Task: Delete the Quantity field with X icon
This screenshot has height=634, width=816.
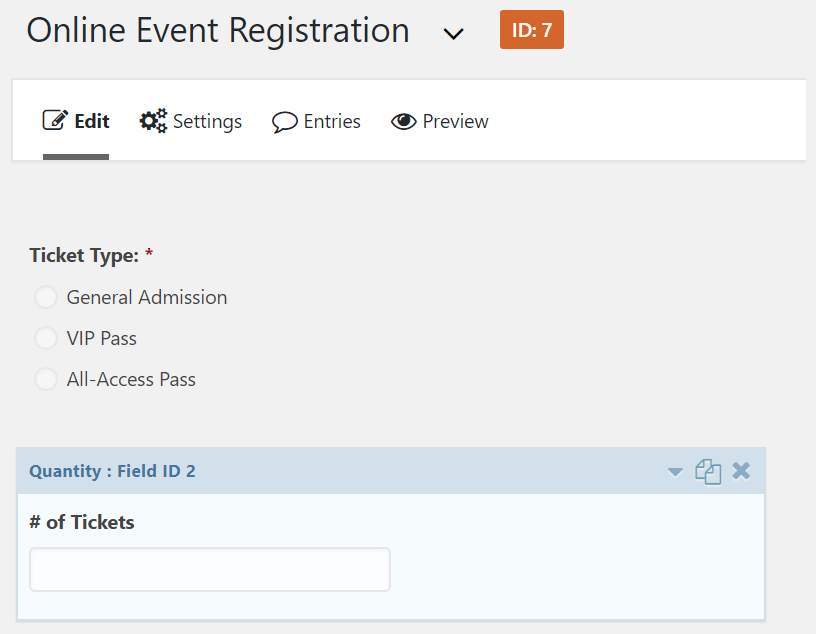Action: click(741, 471)
